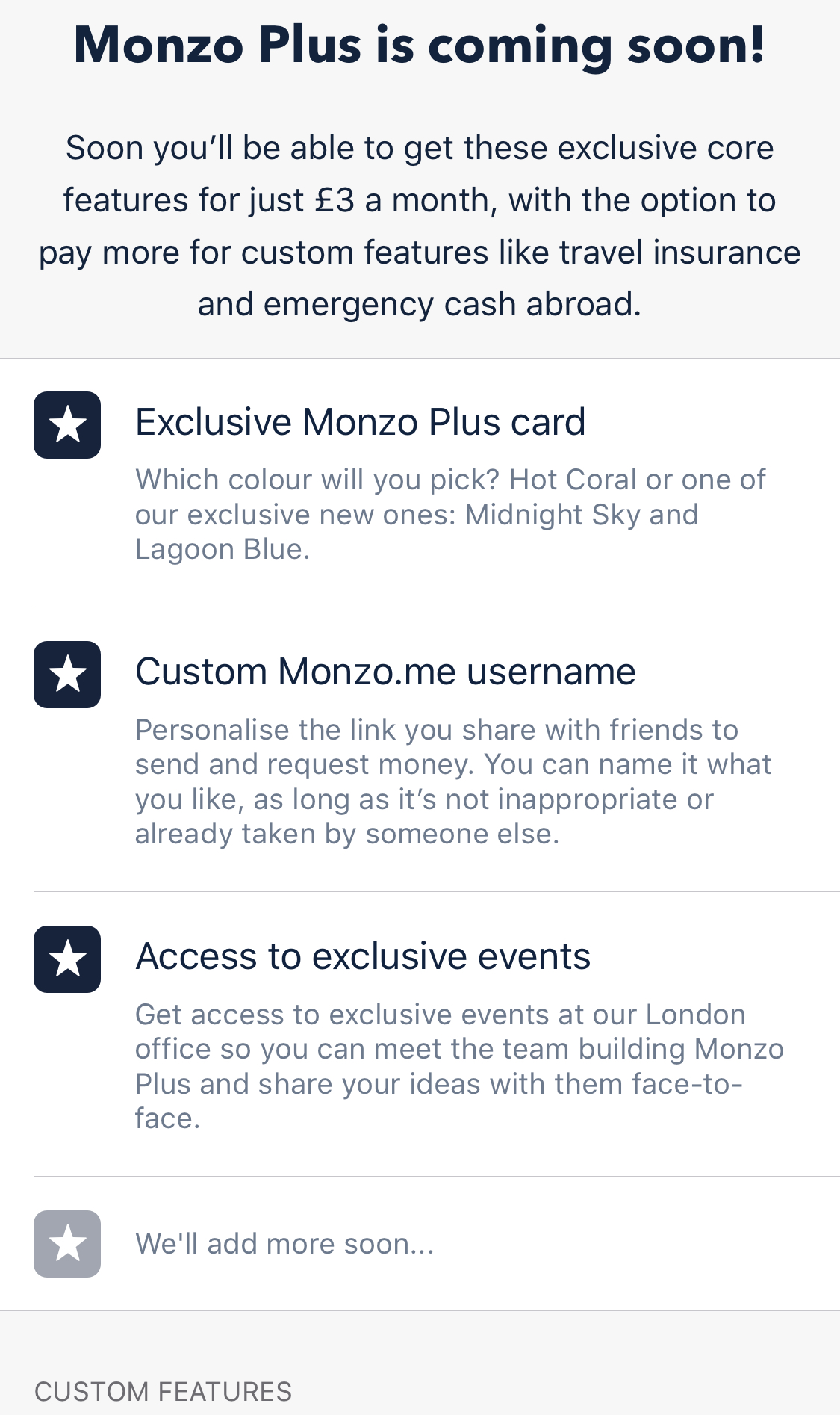
Task: Select the Hot Coral and Midnight Sky card description
Action: tap(450, 515)
